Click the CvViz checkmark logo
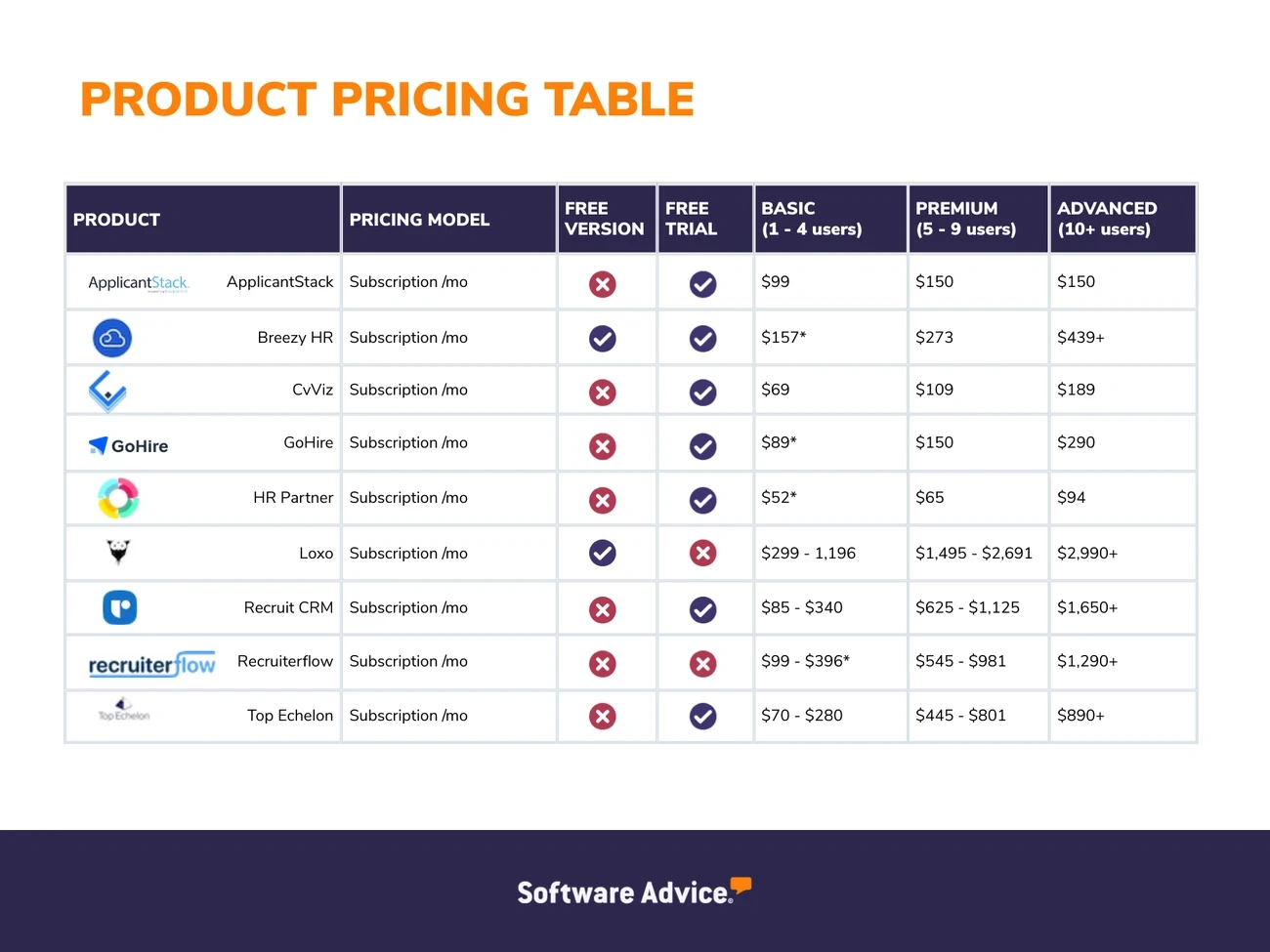The height and width of the screenshot is (952, 1270). click(x=107, y=392)
